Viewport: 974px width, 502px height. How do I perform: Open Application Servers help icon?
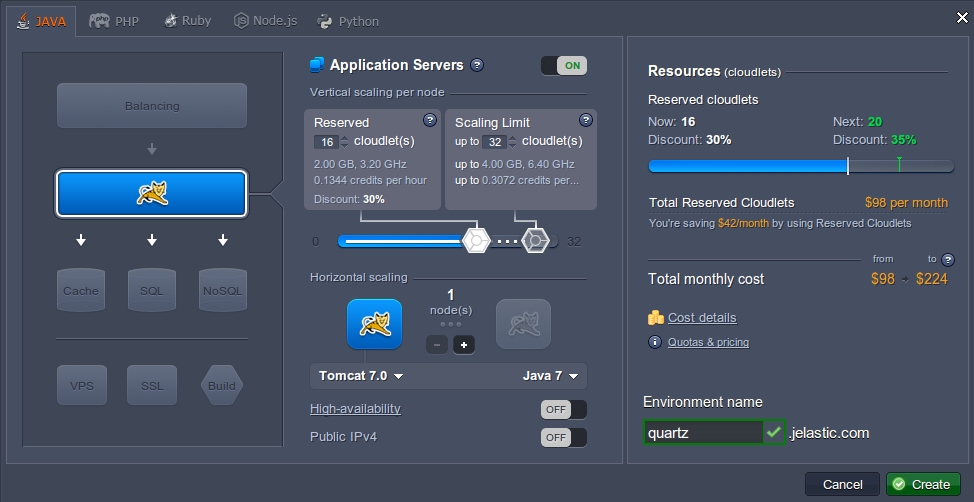[x=477, y=65]
